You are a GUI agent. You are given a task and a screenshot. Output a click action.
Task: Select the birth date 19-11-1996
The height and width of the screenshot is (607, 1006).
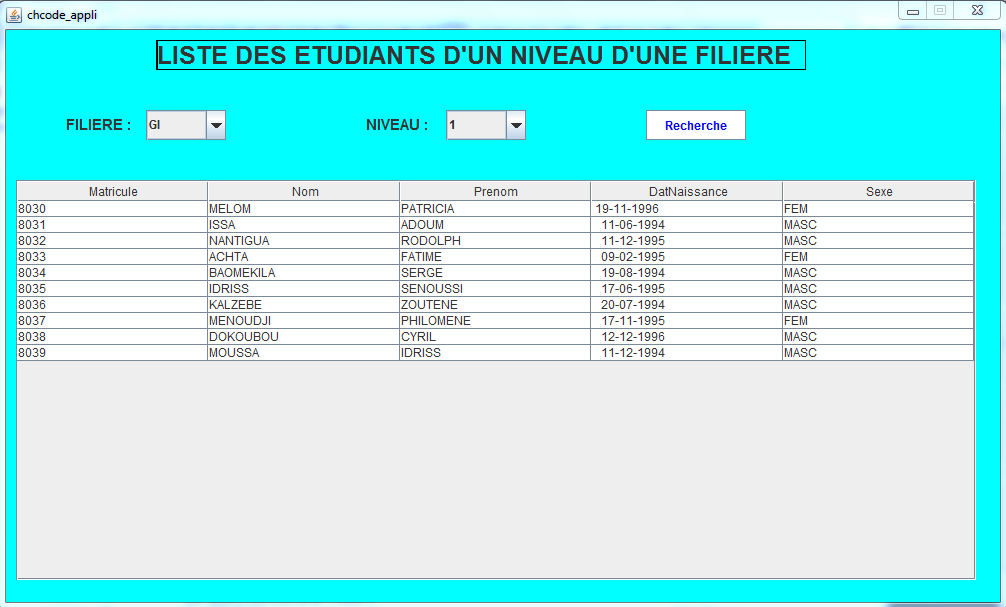coord(686,209)
